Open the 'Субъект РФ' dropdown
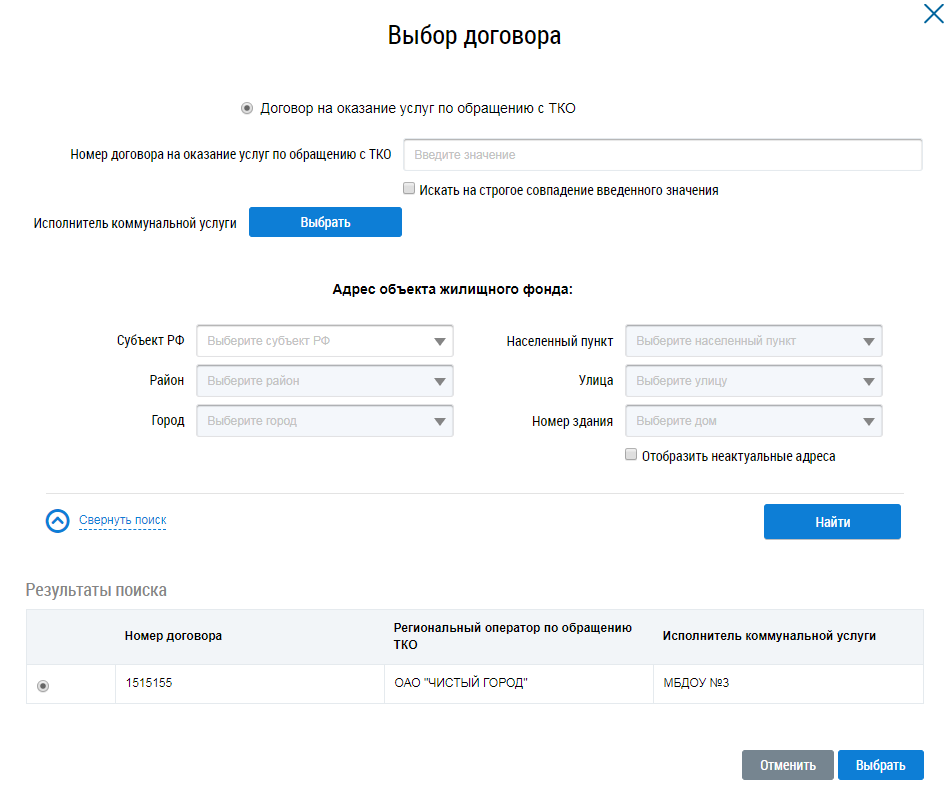Screen dimensions: 951x798 (325, 341)
